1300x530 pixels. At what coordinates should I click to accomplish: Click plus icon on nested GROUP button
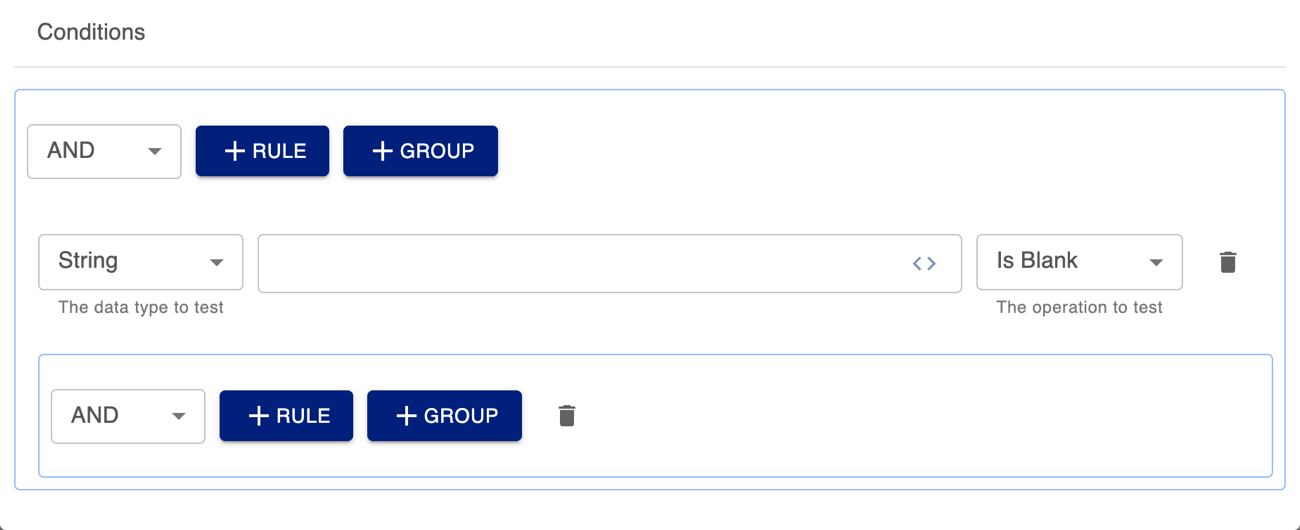(406, 416)
